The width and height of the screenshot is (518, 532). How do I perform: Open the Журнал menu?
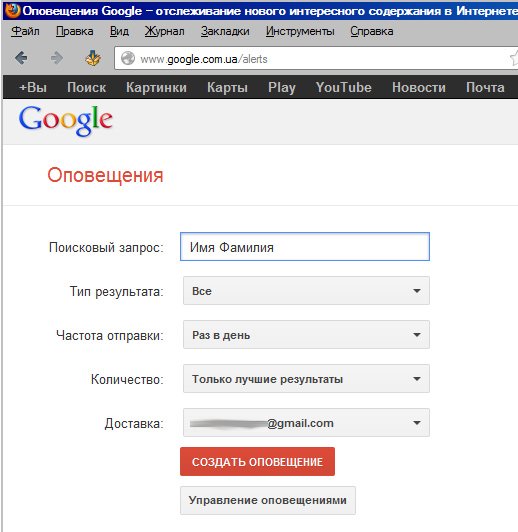[x=165, y=31]
